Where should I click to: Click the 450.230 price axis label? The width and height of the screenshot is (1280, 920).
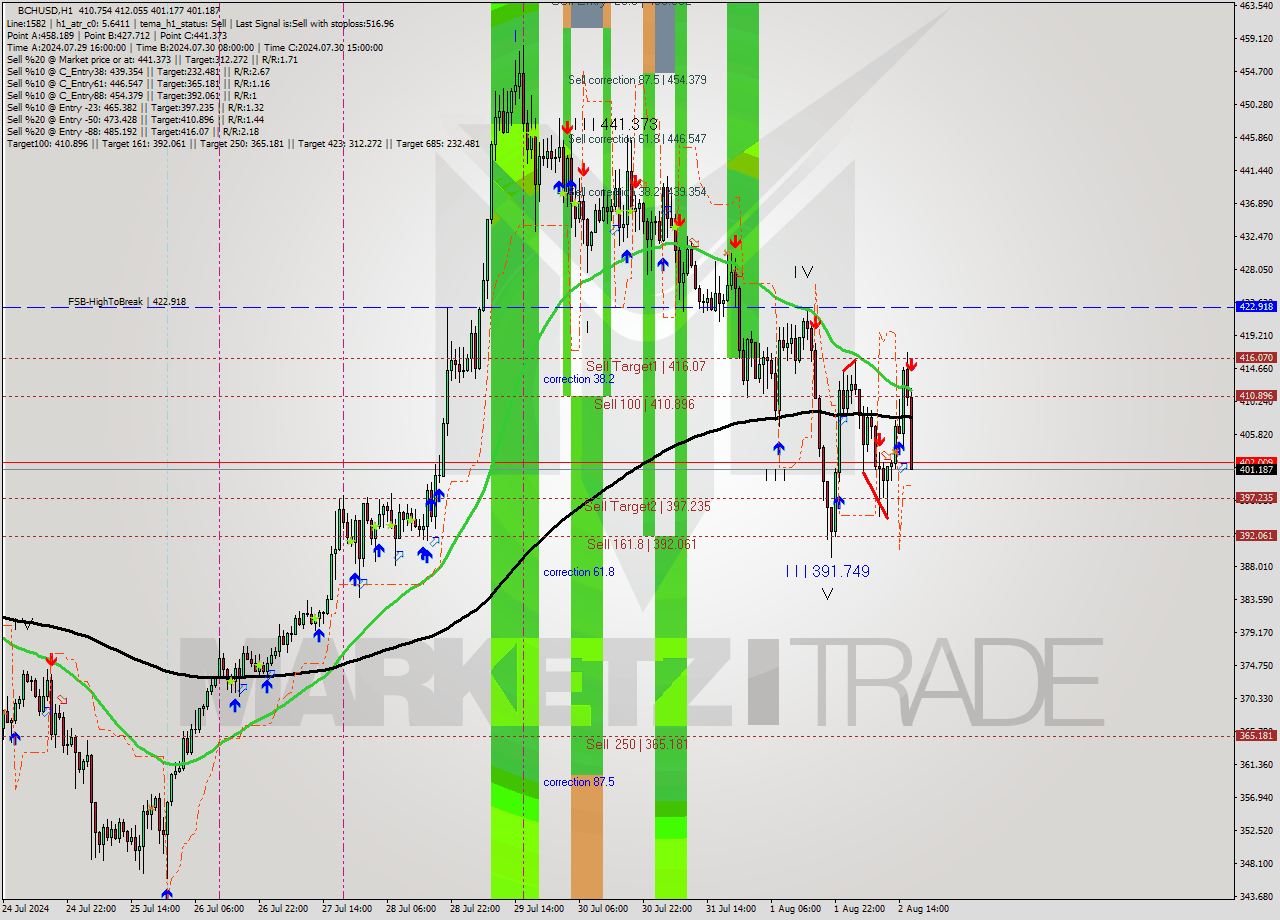tap(1254, 104)
